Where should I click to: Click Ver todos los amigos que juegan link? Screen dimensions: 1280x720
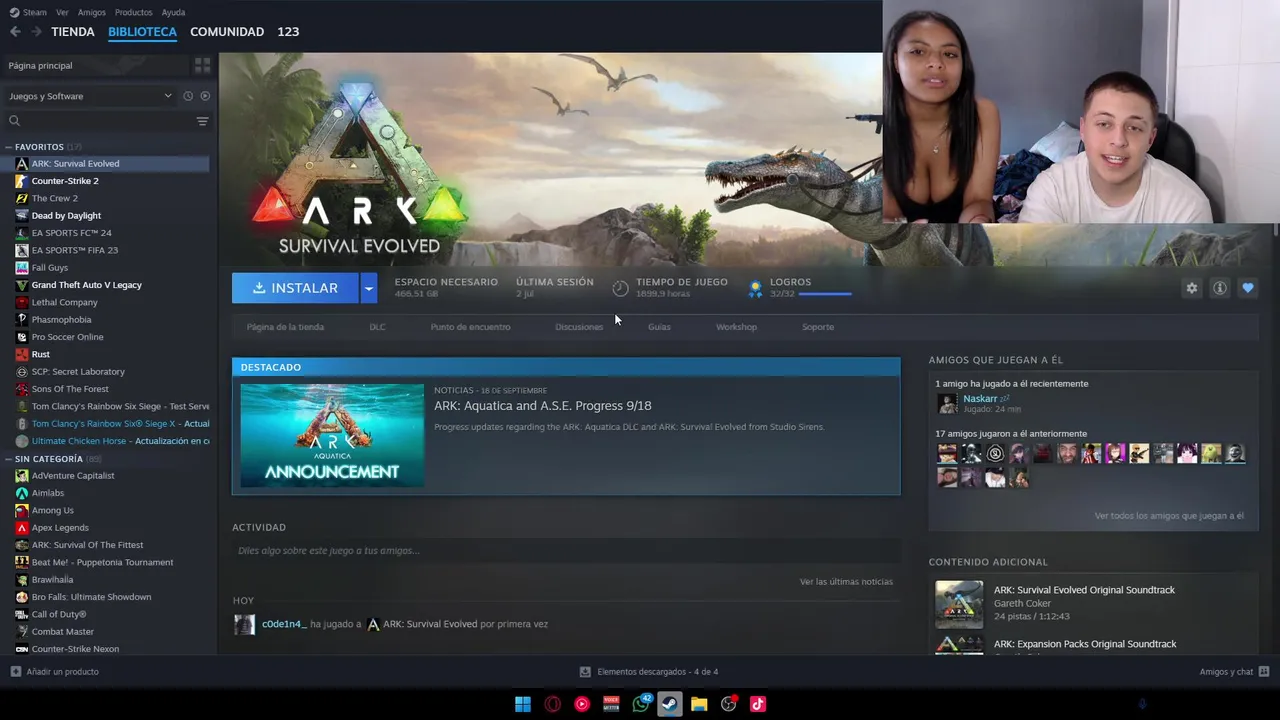(1169, 516)
